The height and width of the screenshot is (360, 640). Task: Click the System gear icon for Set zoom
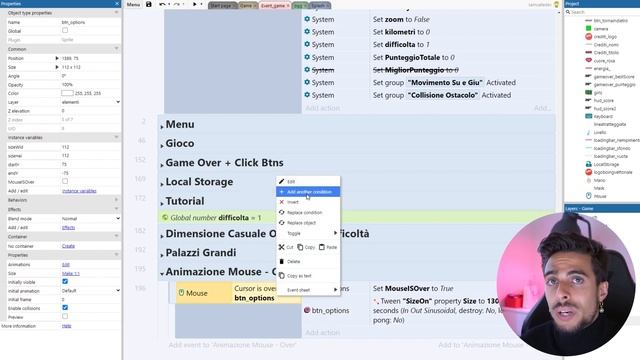click(307, 19)
